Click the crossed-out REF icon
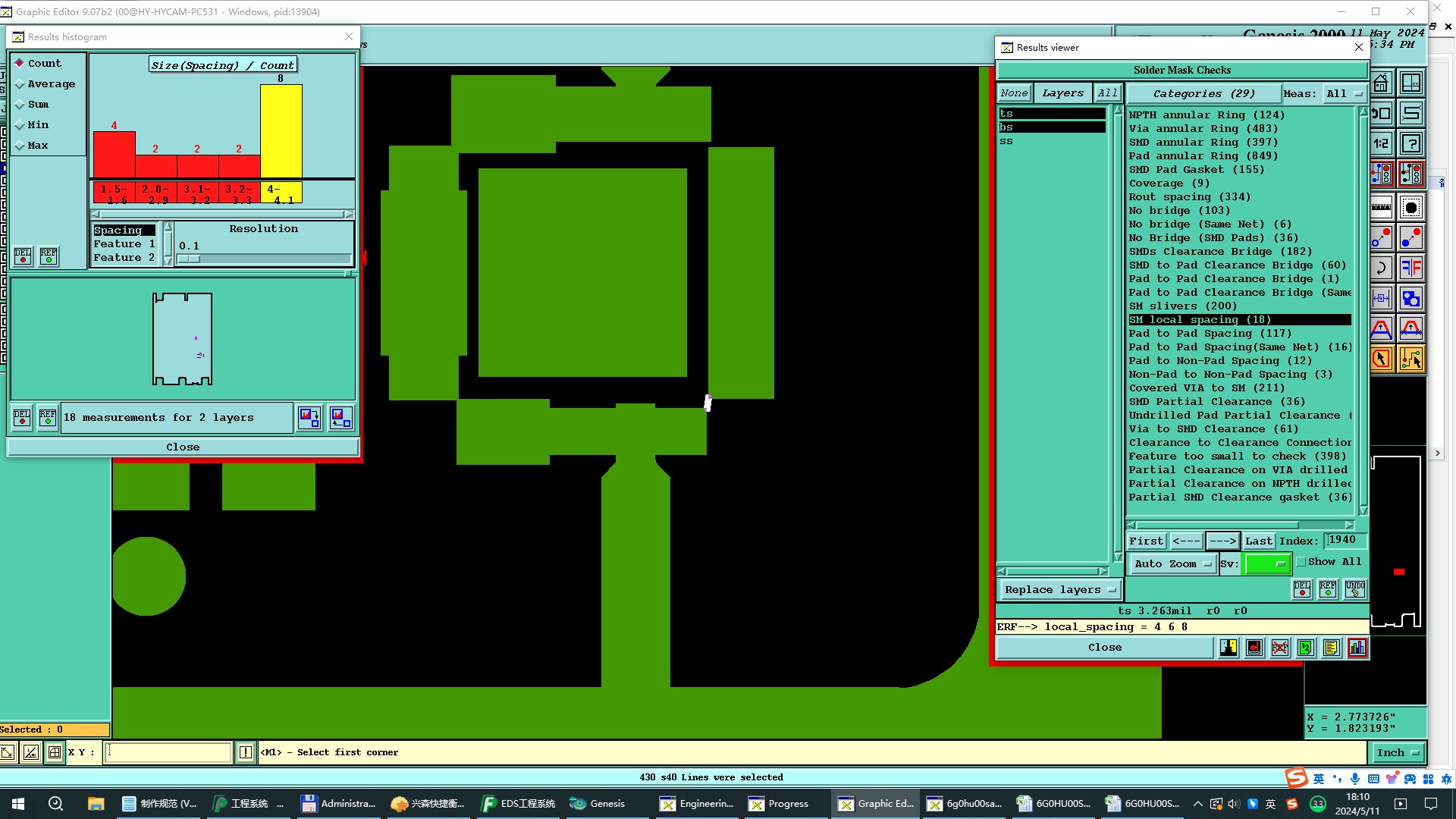The image size is (1456, 819). click(x=1280, y=648)
